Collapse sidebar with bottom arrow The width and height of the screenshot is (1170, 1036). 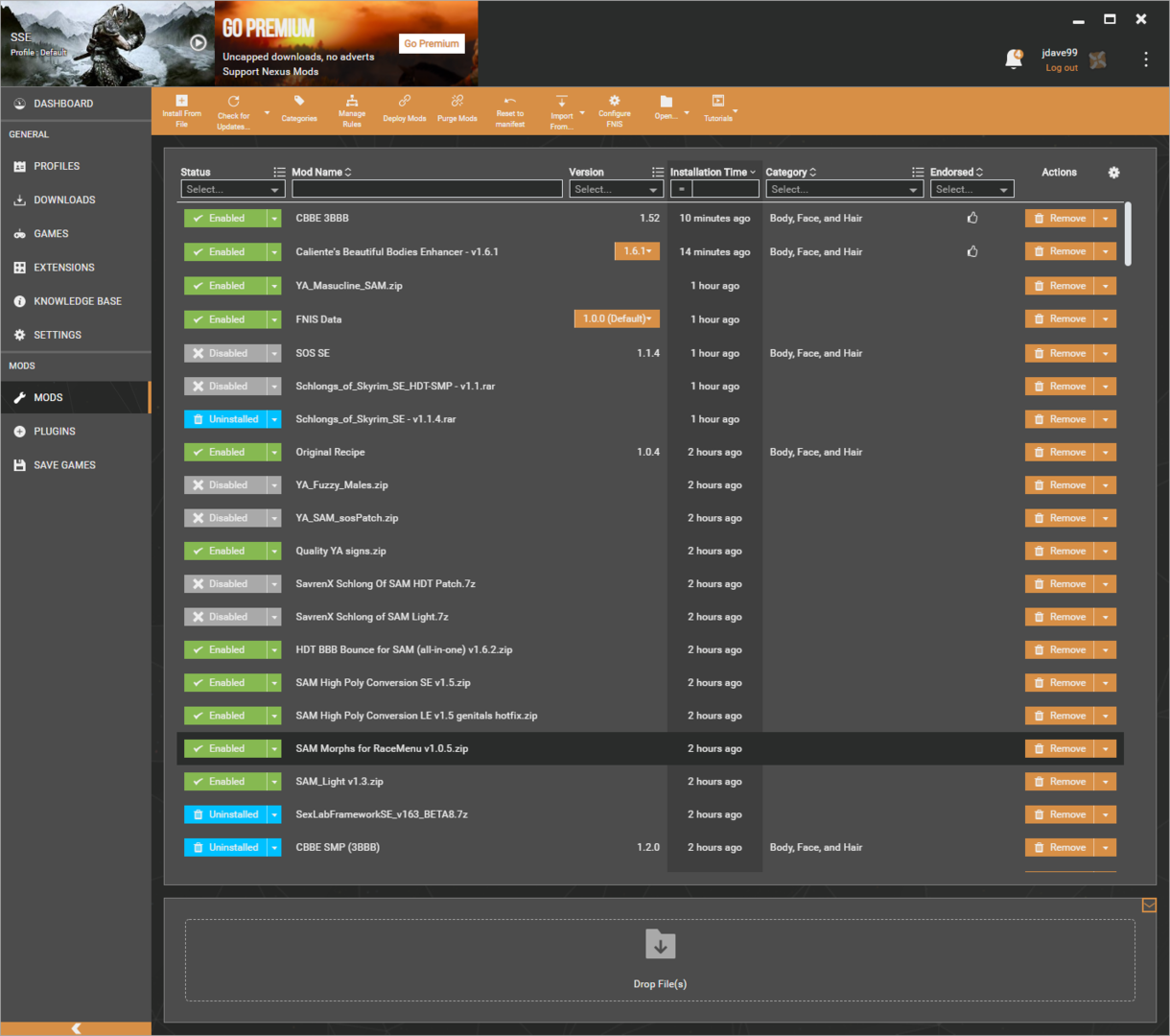click(x=76, y=1028)
